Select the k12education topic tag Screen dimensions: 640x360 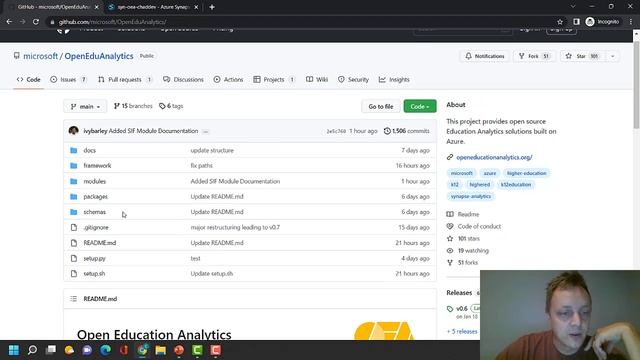[516, 184]
